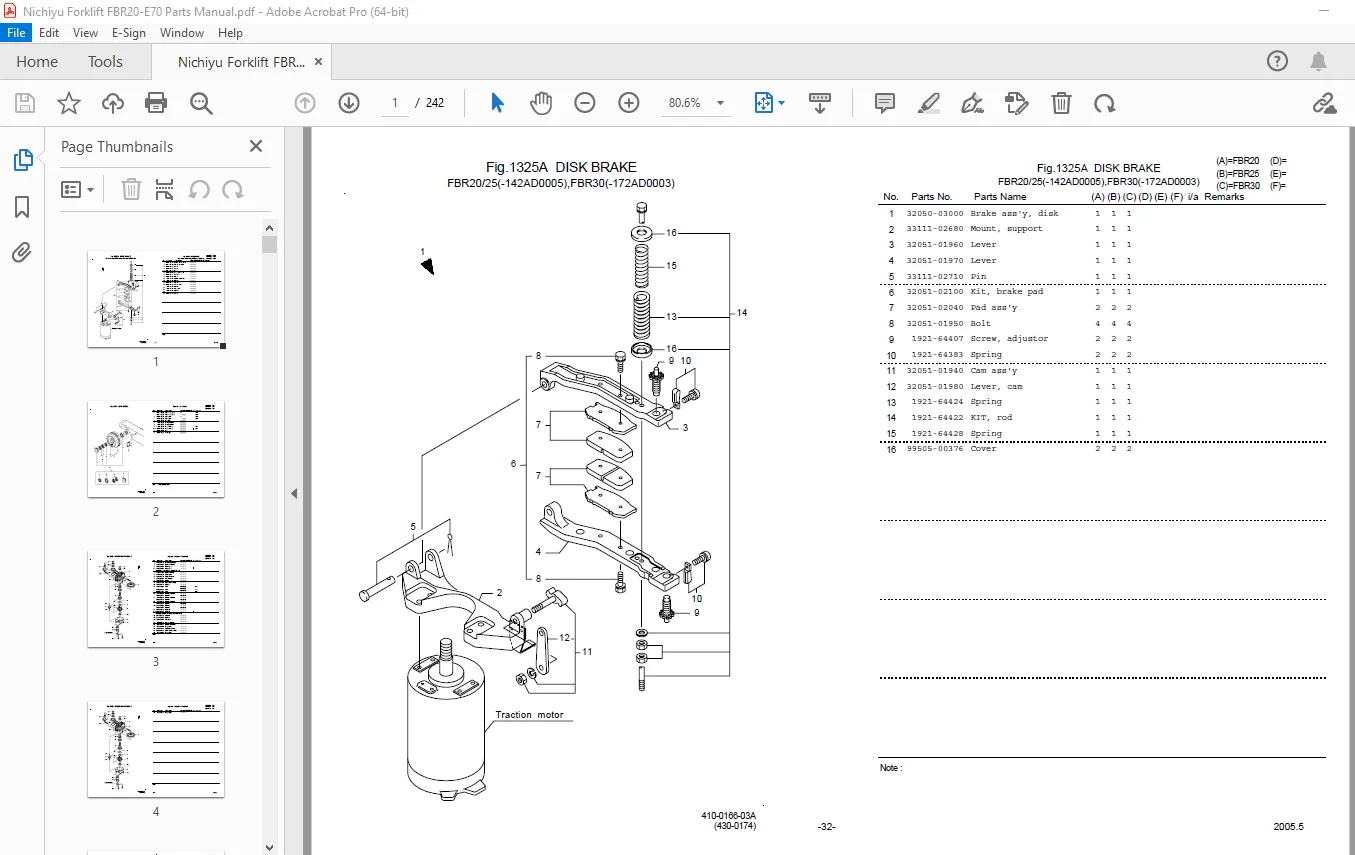Click part number 32050-03000 in the table
Image resolution: width=1355 pixels, height=855 pixels.
coord(935,213)
